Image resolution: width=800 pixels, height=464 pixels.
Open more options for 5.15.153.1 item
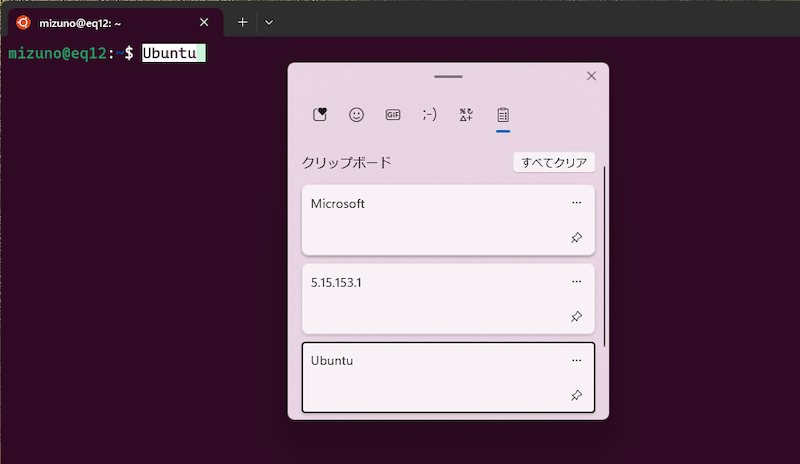coord(577,282)
